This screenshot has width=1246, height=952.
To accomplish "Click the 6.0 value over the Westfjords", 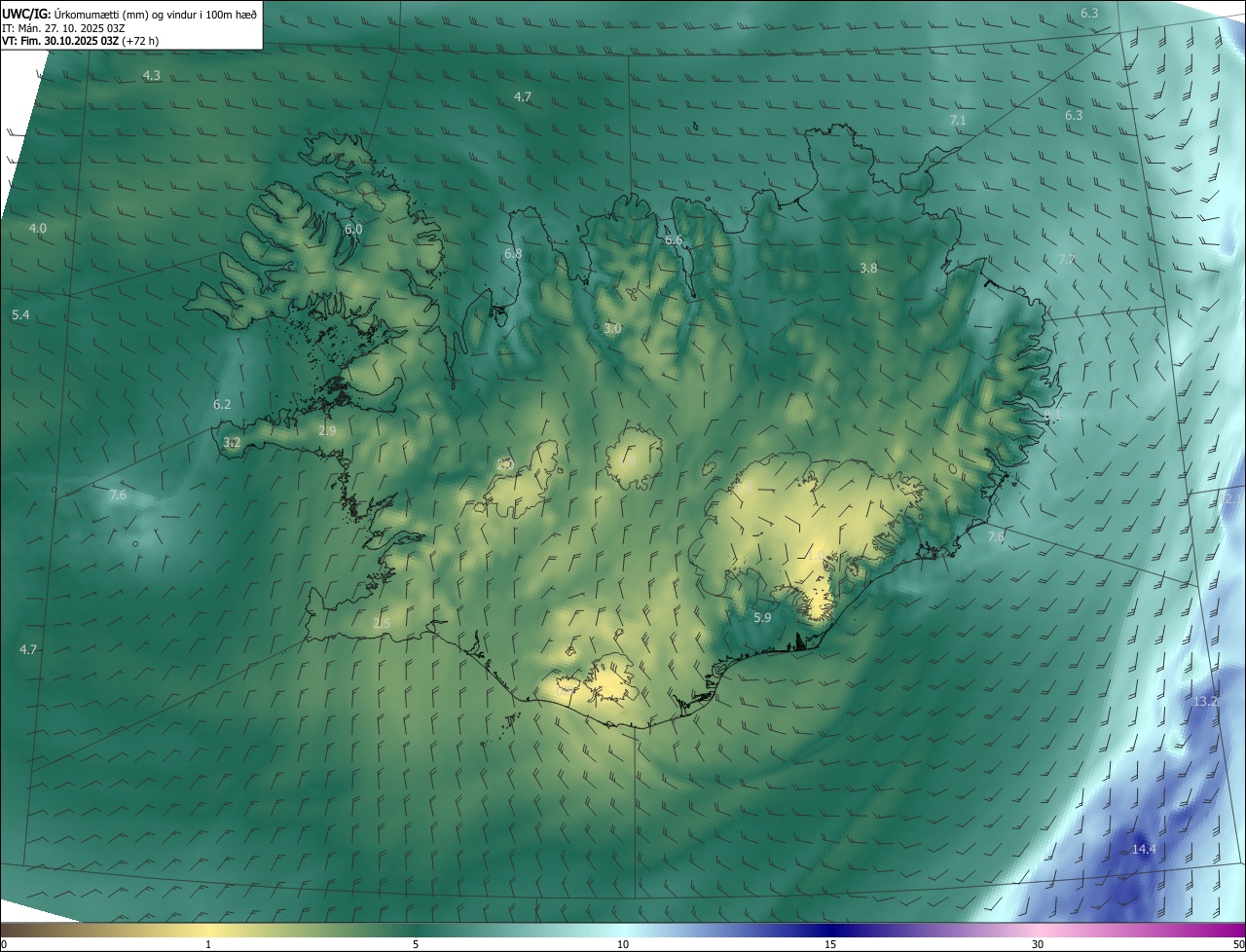I will coord(353,229).
